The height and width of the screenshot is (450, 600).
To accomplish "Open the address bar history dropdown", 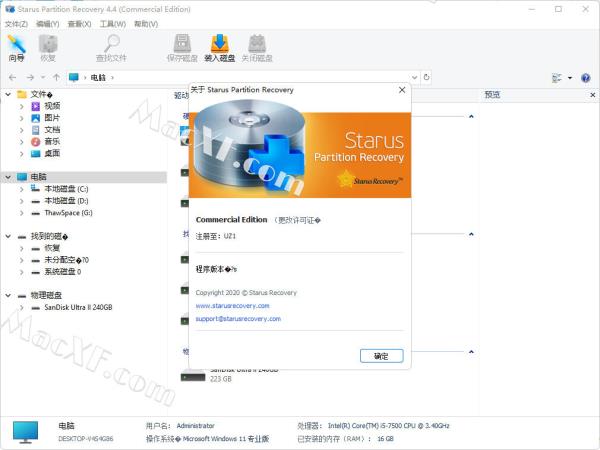I will [414, 78].
